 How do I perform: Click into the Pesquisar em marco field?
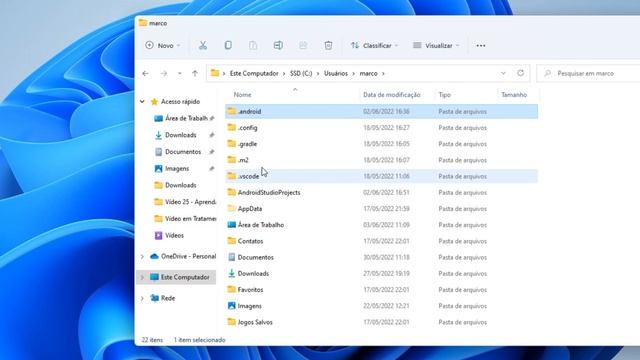coord(588,73)
